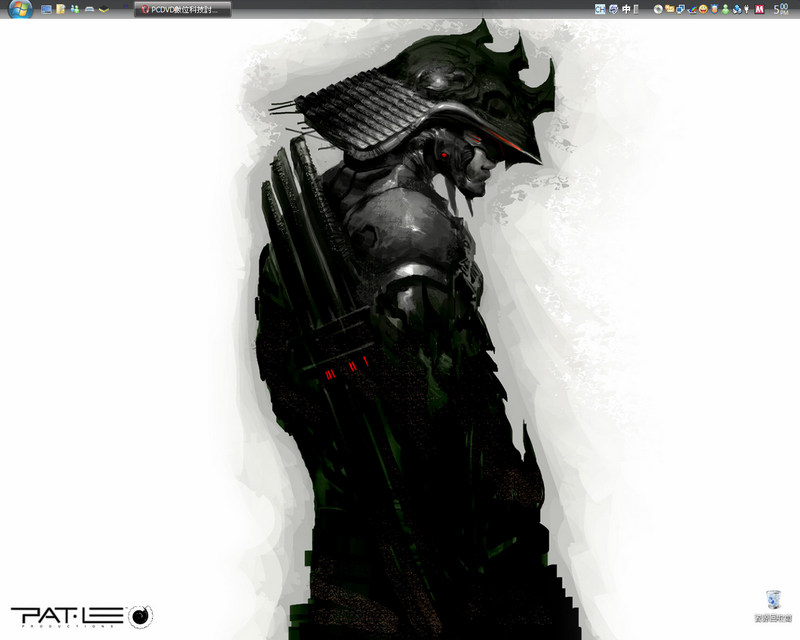Open the yellow layered quick launch icon
The height and width of the screenshot is (640, 800).
(x=103, y=9)
